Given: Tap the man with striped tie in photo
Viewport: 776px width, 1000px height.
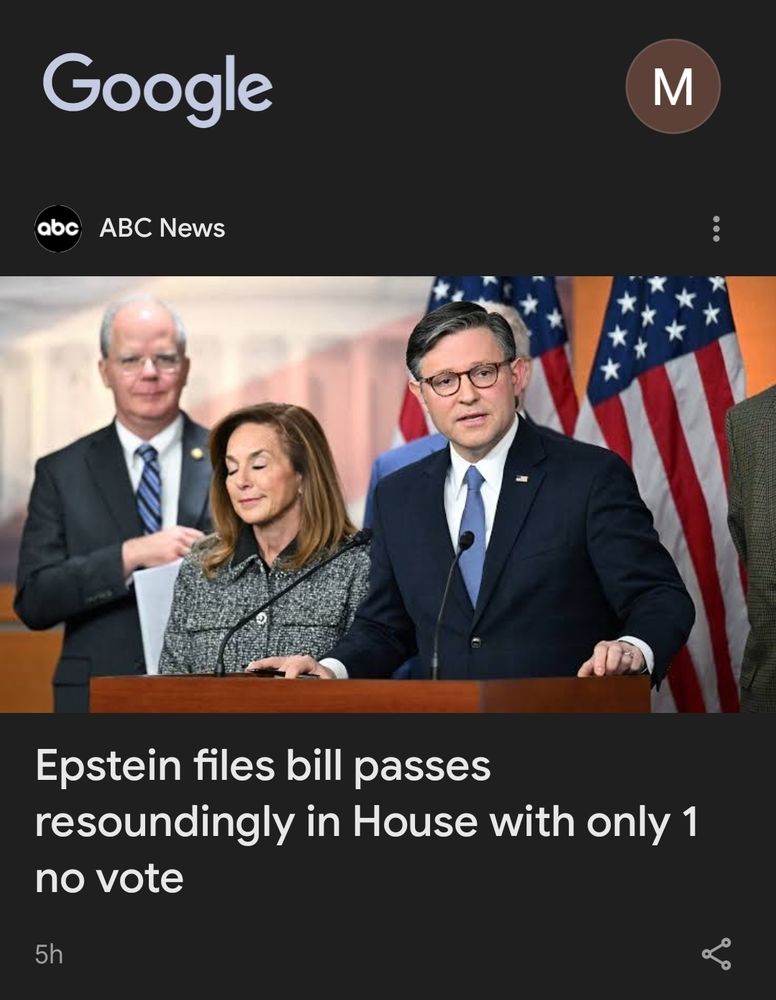Looking at the screenshot, I should (115, 485).
